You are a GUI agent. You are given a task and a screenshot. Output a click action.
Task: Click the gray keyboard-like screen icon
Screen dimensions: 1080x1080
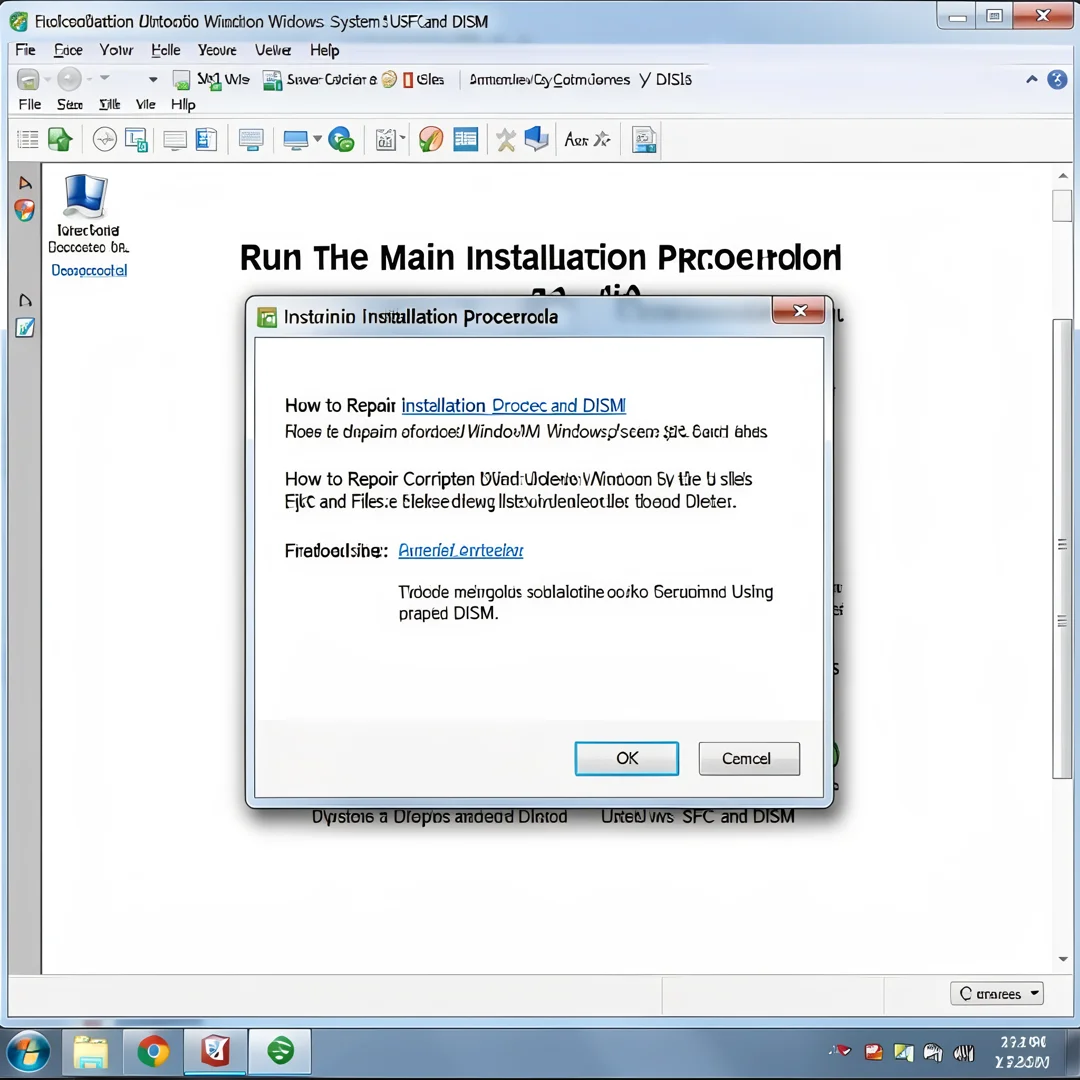(x=251, y=140)
